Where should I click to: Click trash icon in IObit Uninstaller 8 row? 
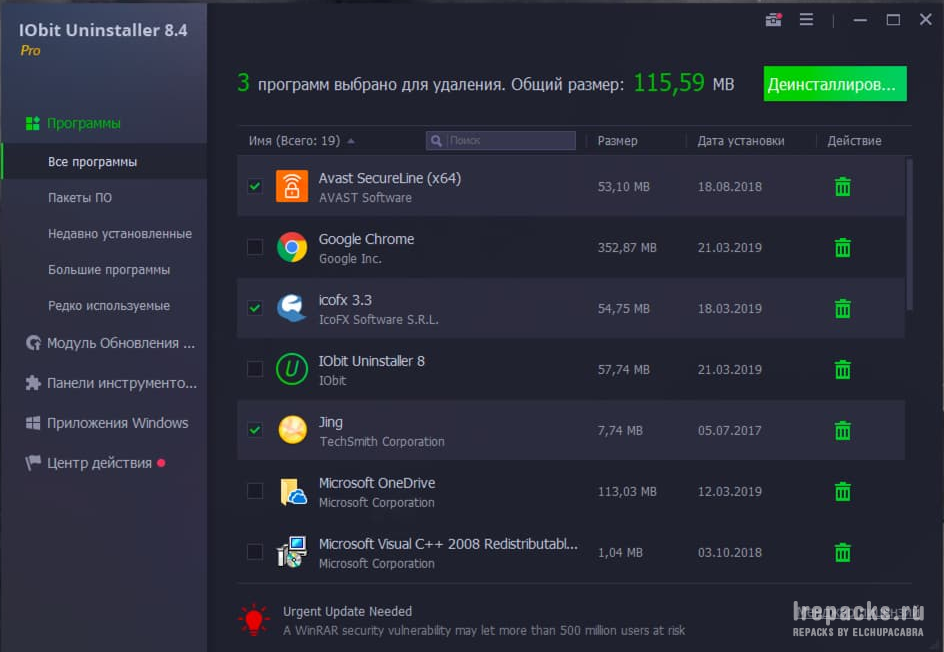click(x=843, y=369)
